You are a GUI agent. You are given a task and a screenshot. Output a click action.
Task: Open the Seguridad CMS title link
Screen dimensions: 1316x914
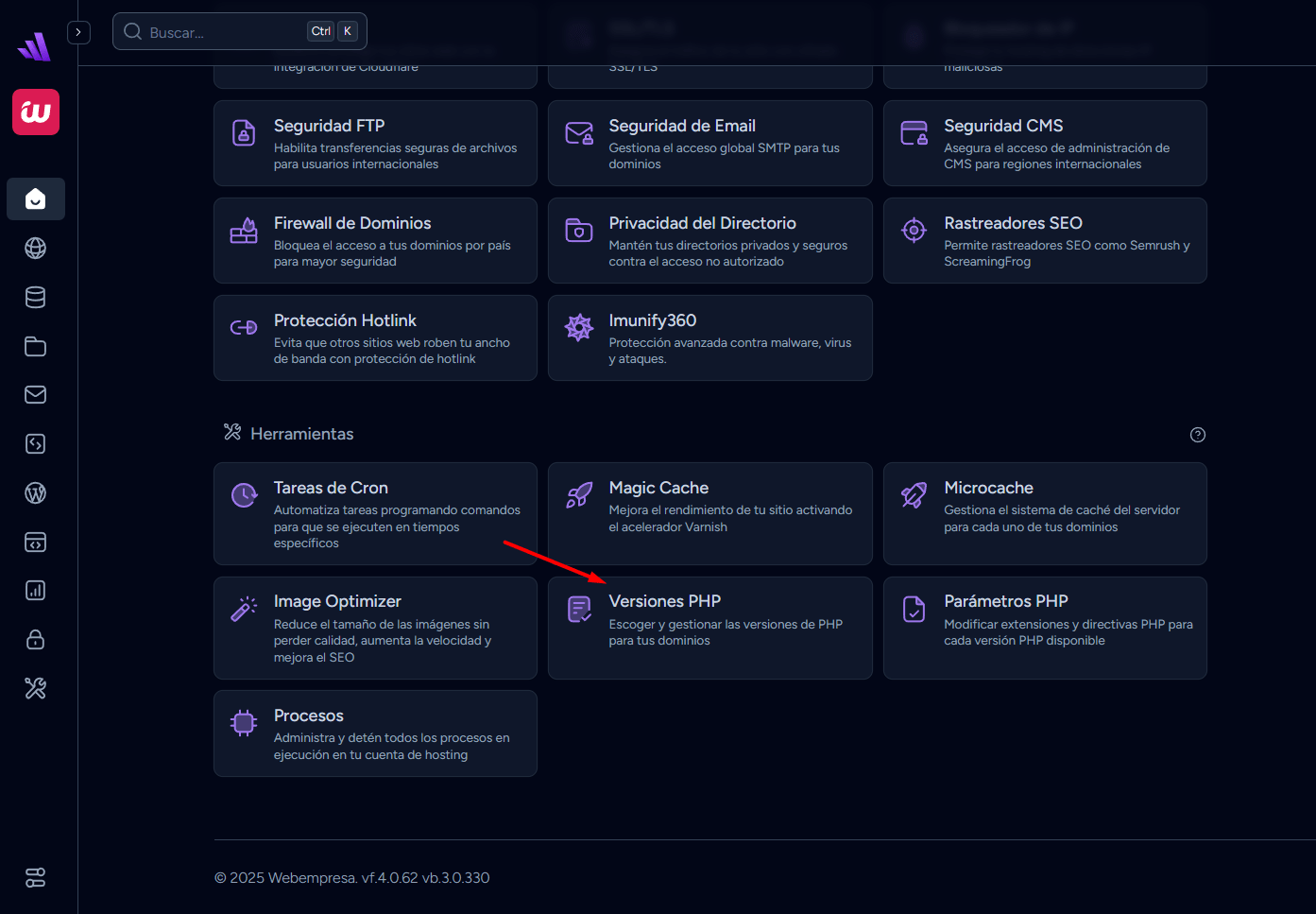pyautogui.click(x=1003, y=126)
